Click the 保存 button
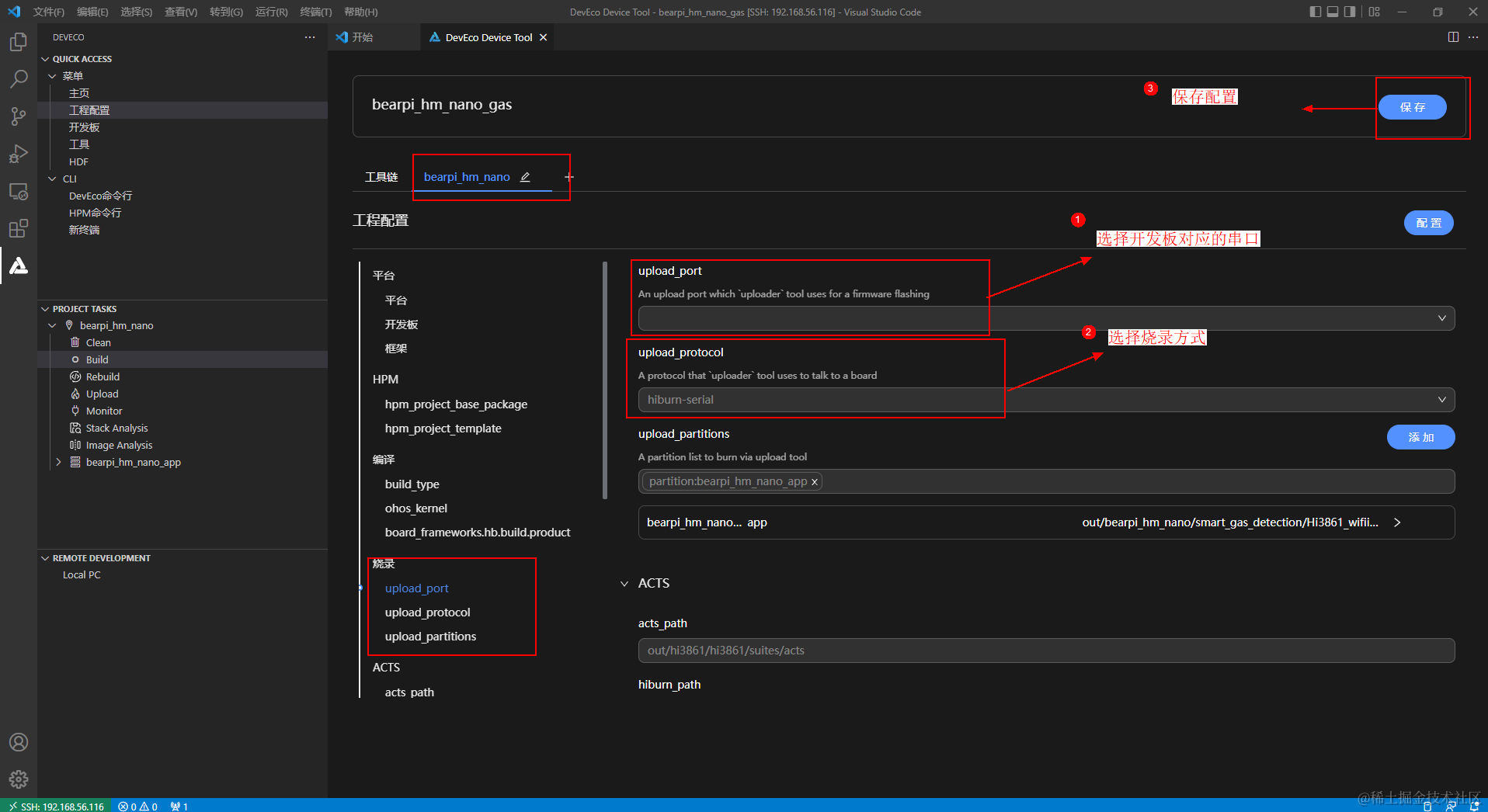 pos(1413,107)
